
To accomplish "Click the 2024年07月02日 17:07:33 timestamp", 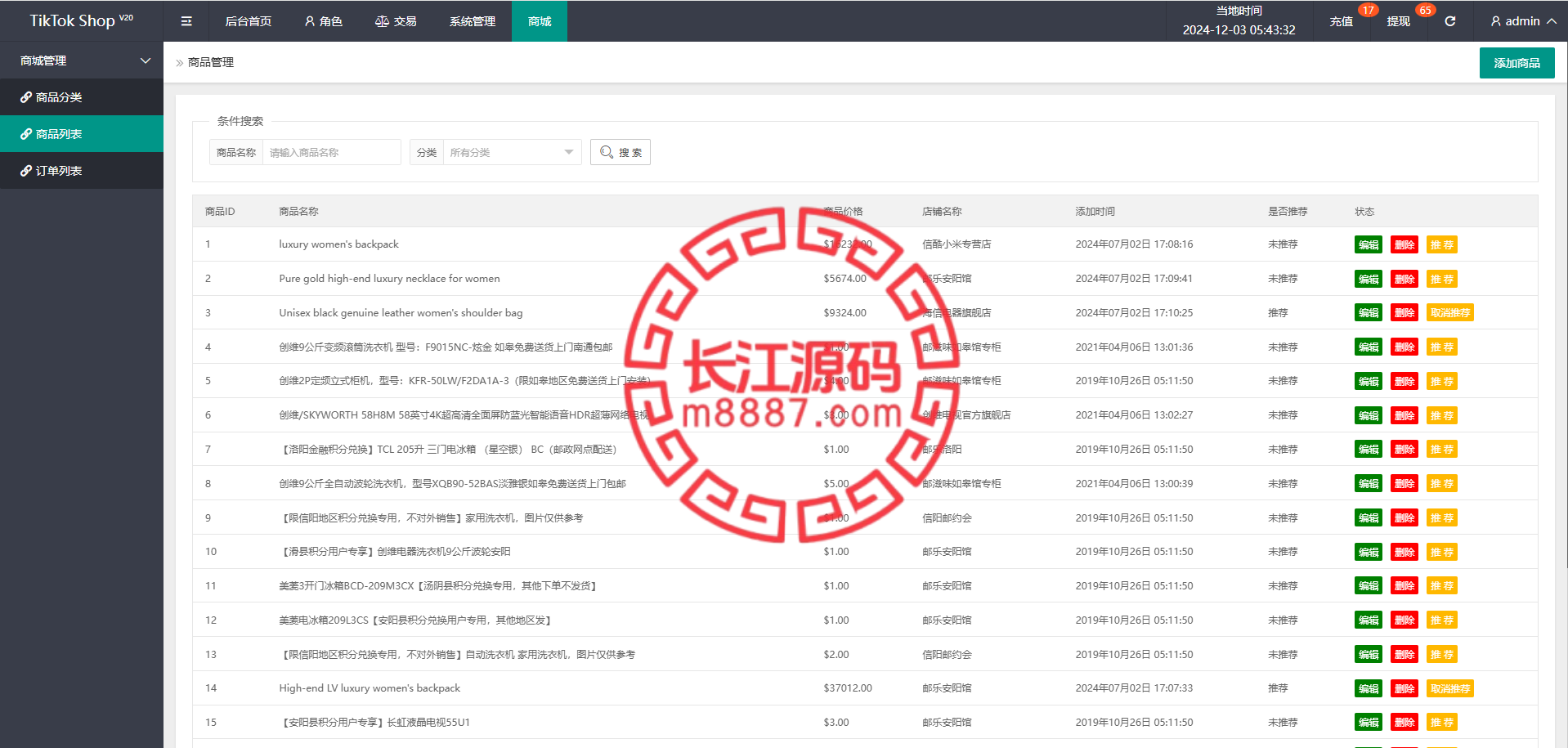I will 1134,688.
